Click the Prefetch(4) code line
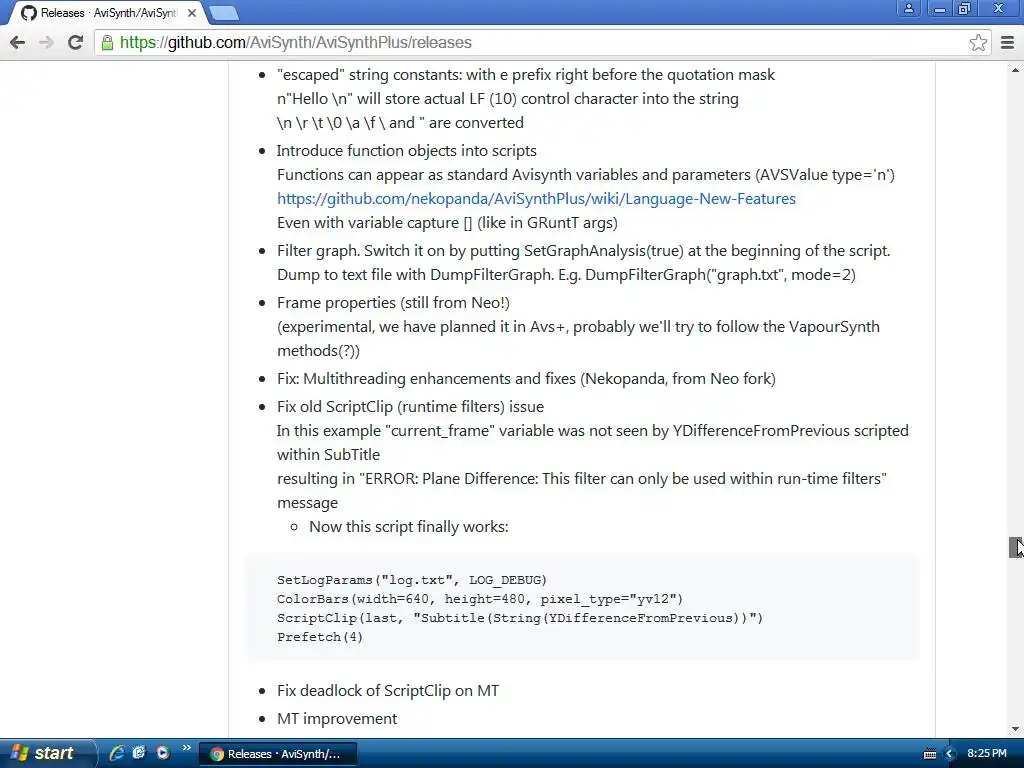1024x768 pixels. pyautogui.click(x=319, y=637)
